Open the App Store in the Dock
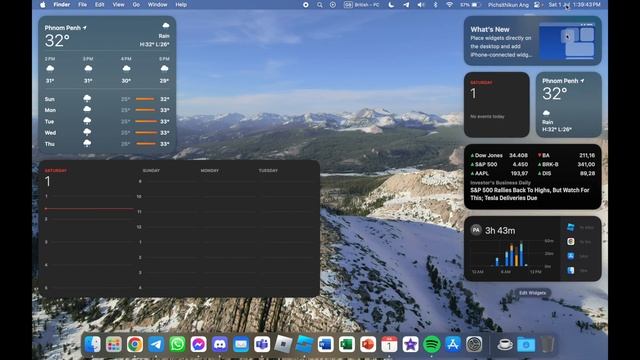 pyautogui.click(x=453, y=344)
